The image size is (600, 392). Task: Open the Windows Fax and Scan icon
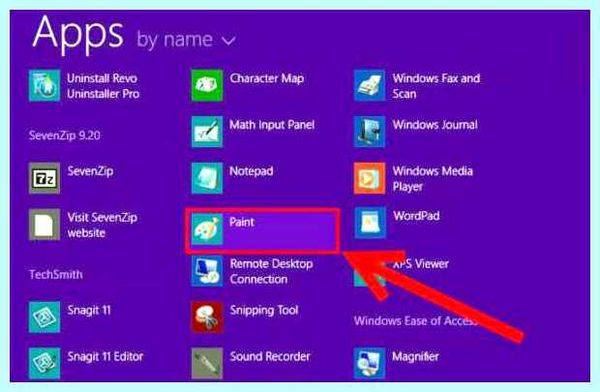coord(369,85)
